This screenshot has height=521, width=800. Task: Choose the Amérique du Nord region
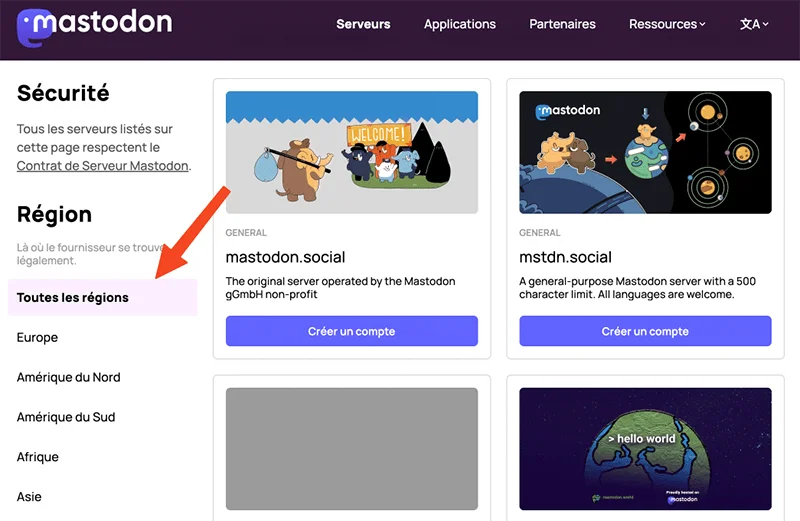click(69, 377)
